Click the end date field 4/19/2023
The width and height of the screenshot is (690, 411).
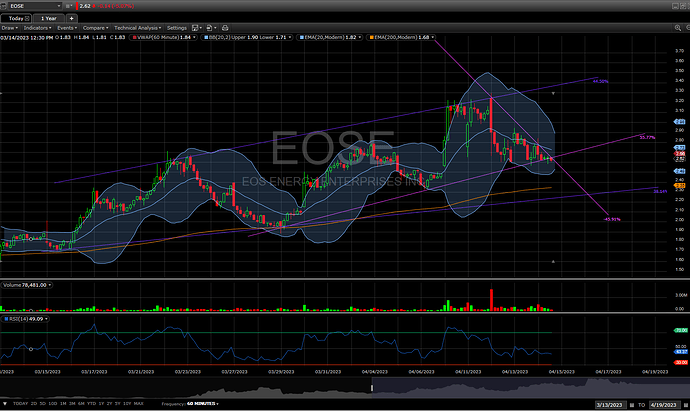pos(663,405)
